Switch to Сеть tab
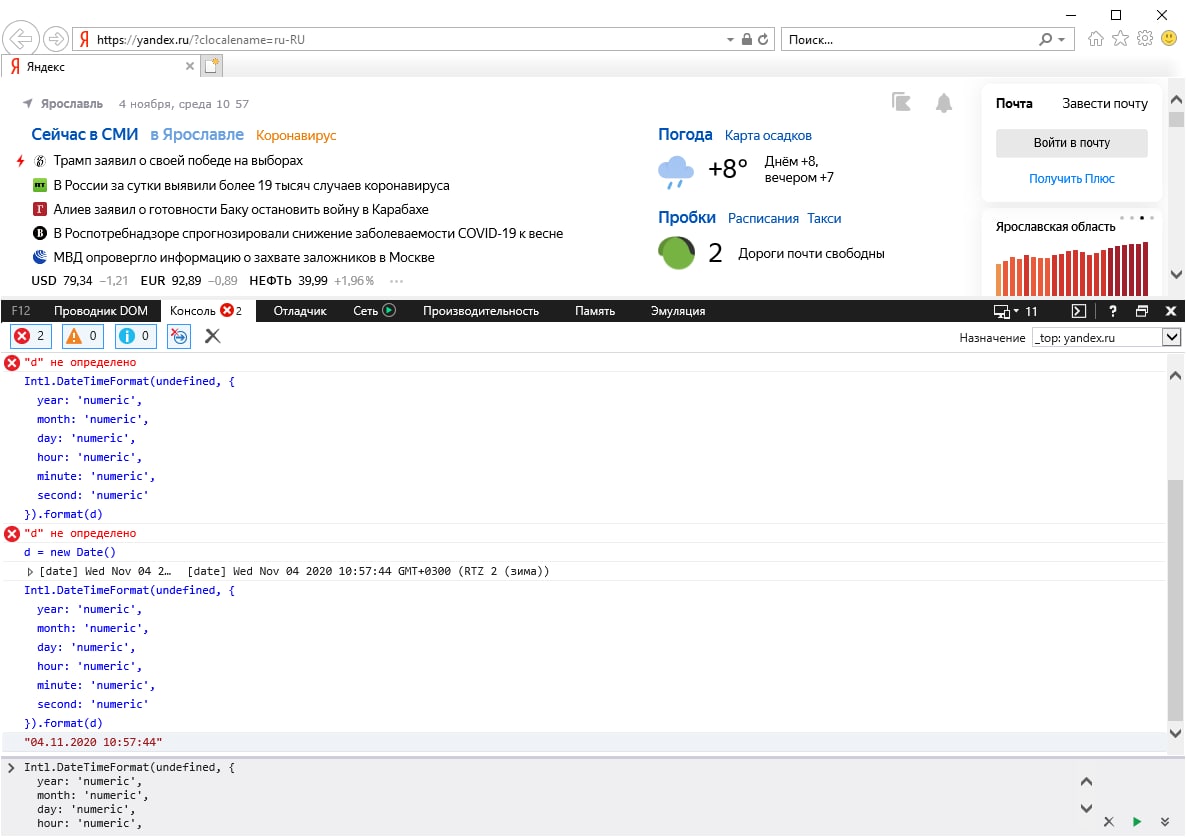The width and height of the screenshot is (1186, 837). pos(374,311)
